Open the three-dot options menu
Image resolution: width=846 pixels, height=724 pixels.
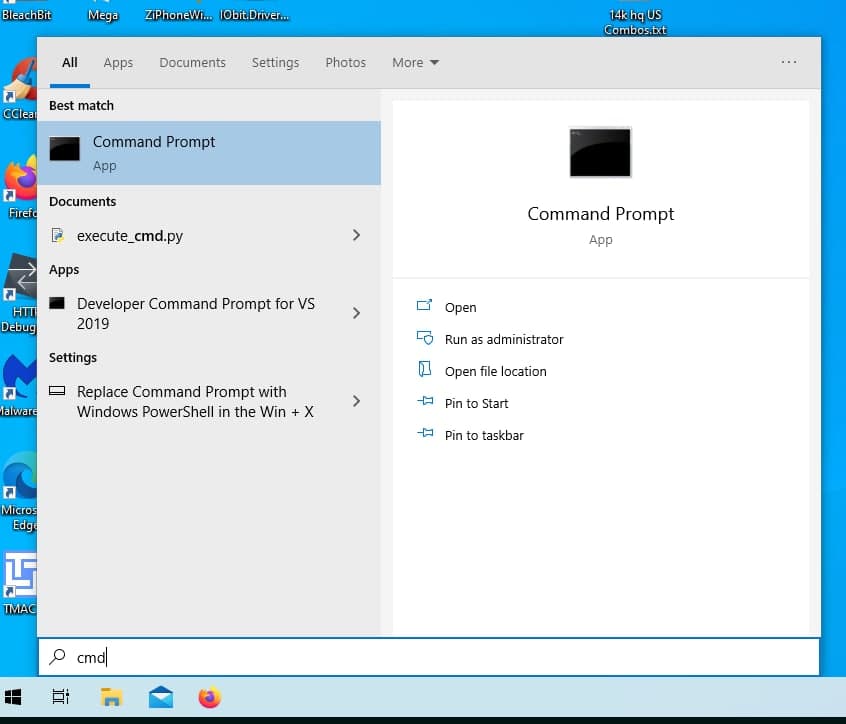[x=789, y=62]
